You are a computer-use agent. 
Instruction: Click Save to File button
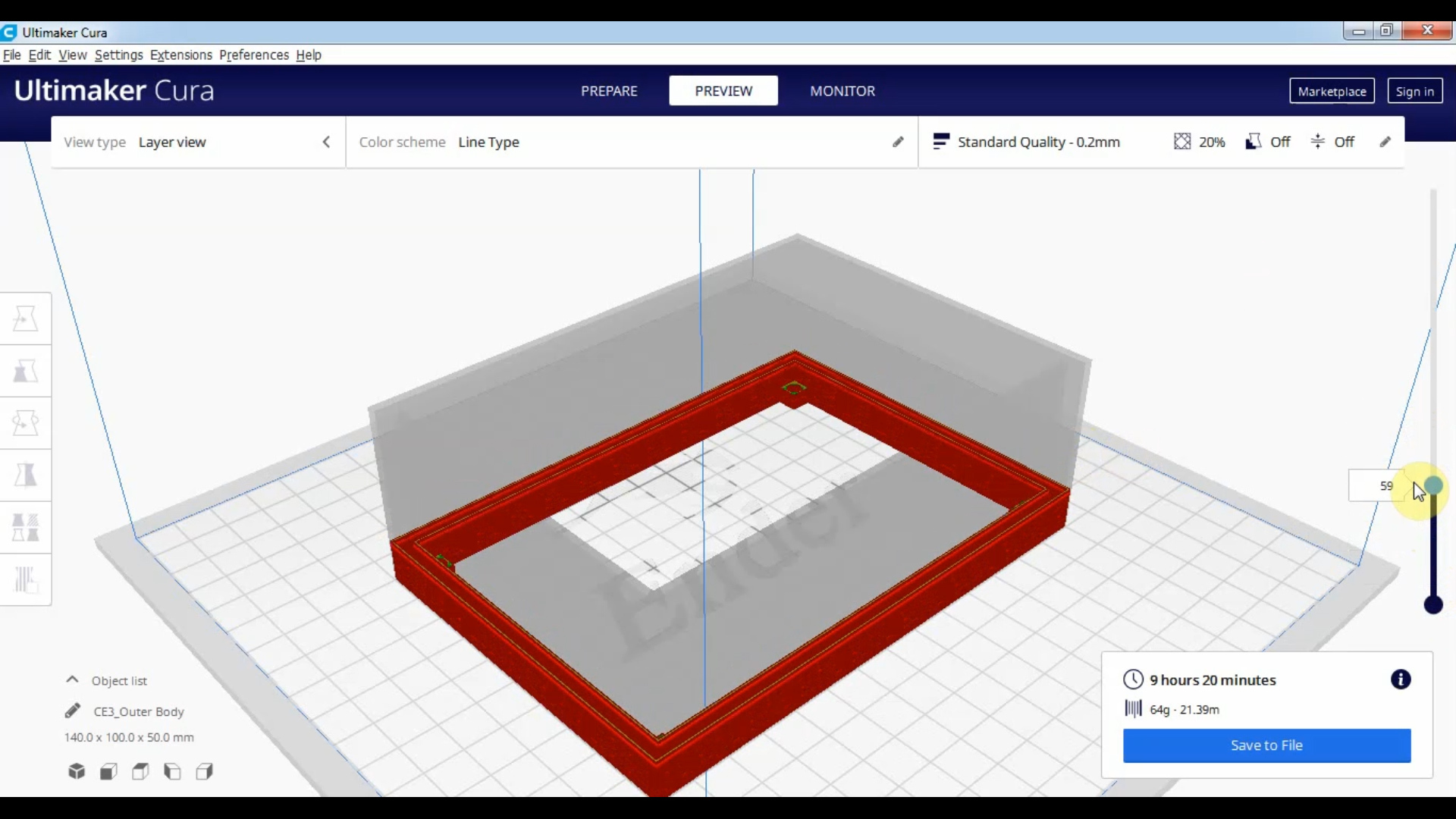pyautogui.click(x=1267, y=745)
